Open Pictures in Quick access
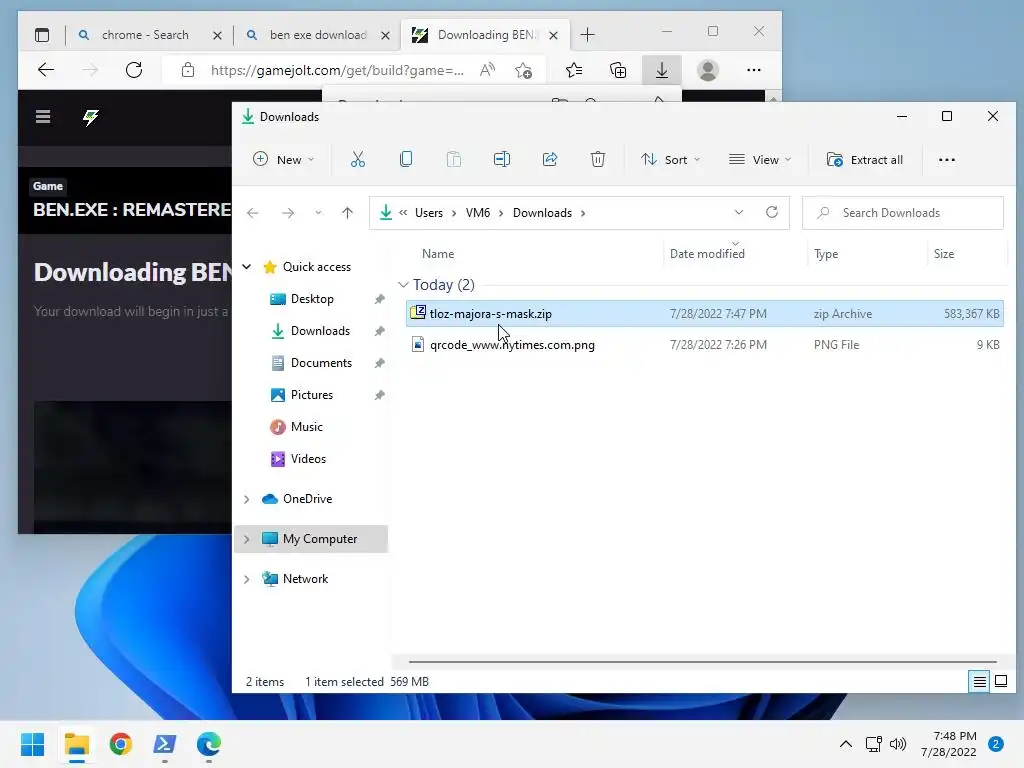The image size is (1024, 768). 312,395
